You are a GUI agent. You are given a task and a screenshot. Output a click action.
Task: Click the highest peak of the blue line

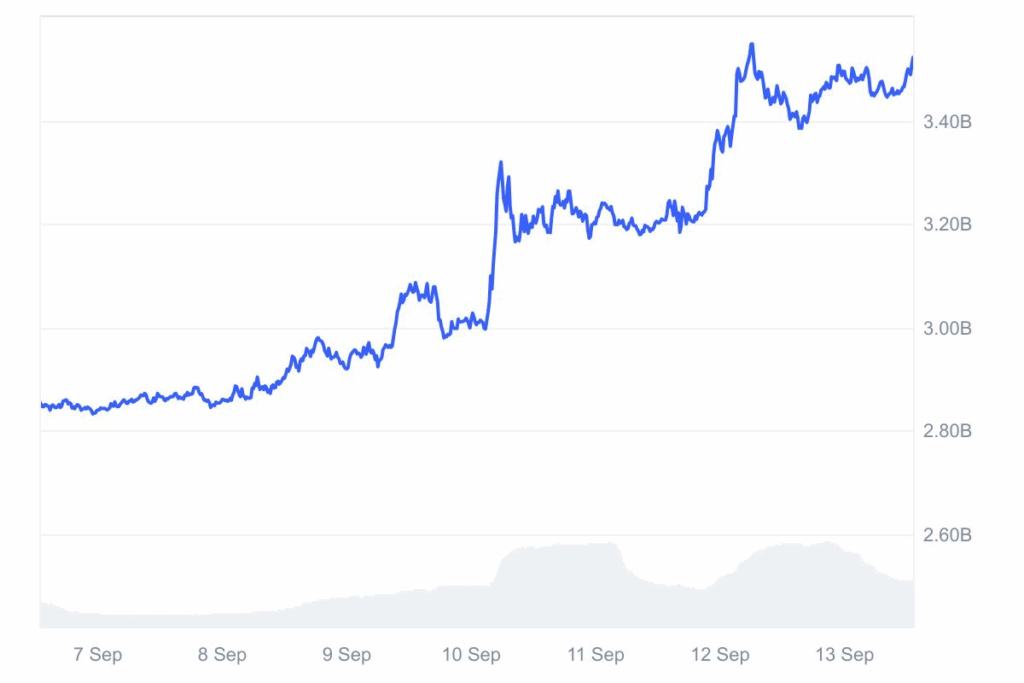pos(751,44)
